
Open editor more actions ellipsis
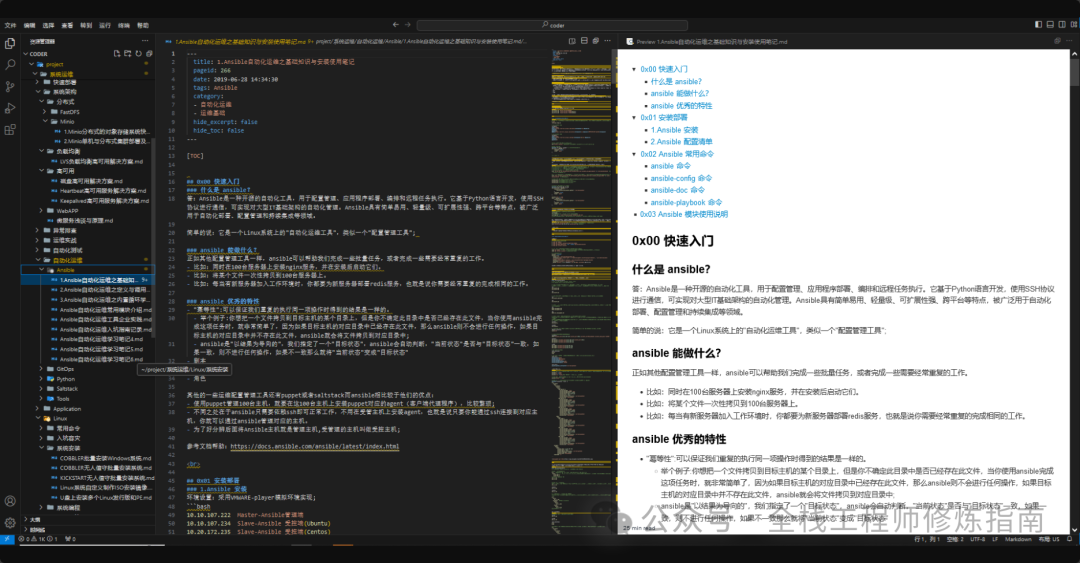(x=608, y=41)
